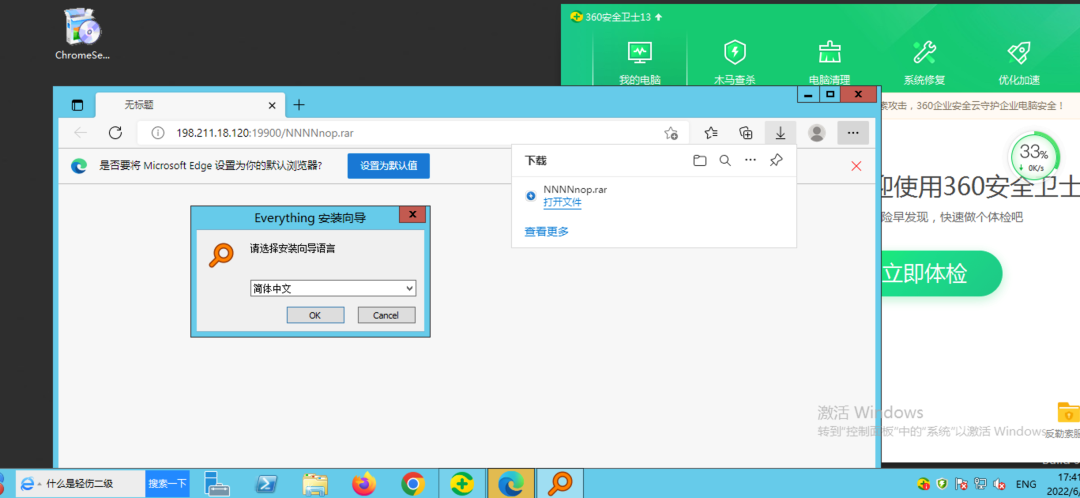Click 360安全卫士13 title upgrade arrow
Image resolution: width=1080 pixels, height=498 pixels.
click(x=658, y=17)
